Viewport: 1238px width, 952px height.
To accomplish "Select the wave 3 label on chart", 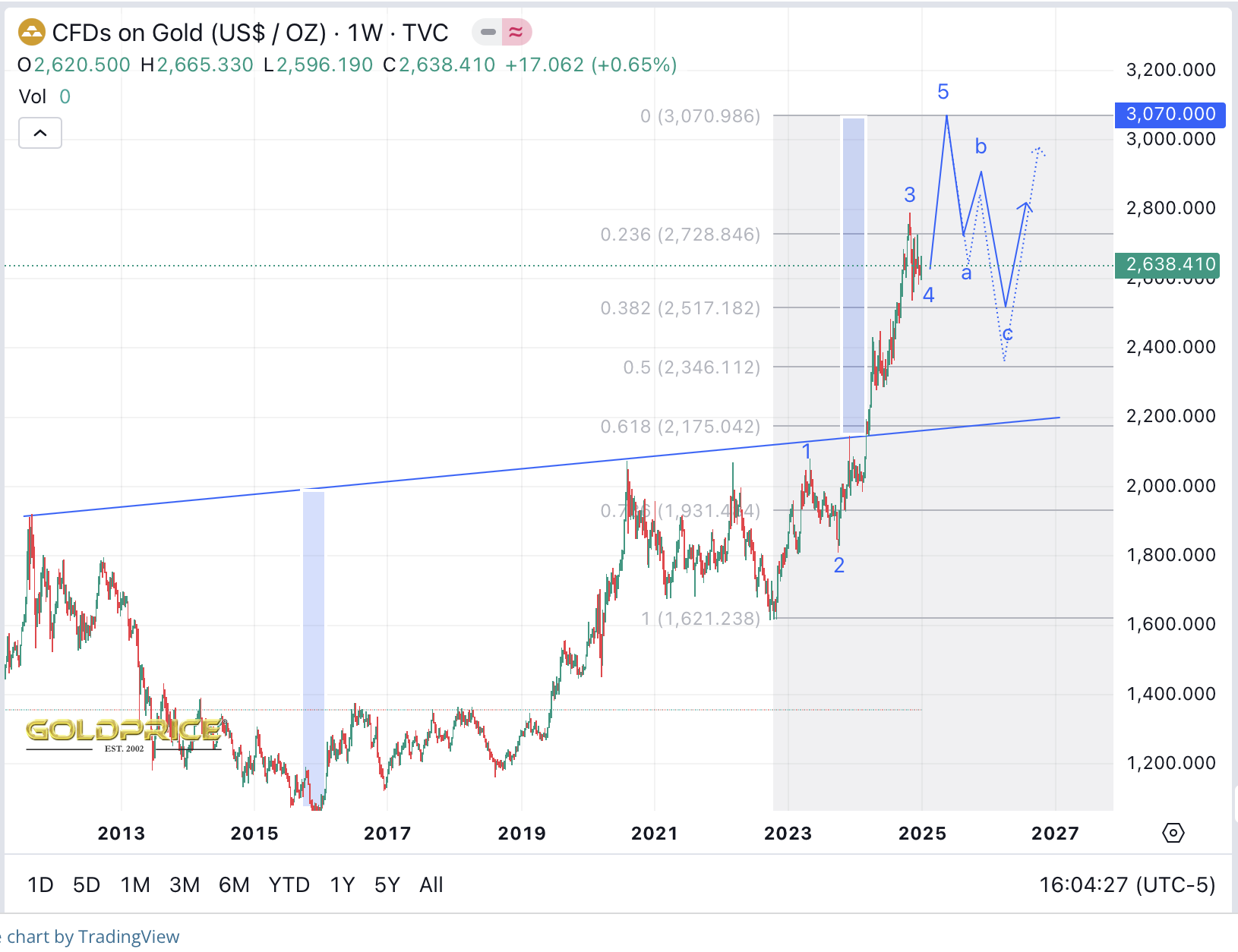I will pyautogui.click(x=910, y=195).
